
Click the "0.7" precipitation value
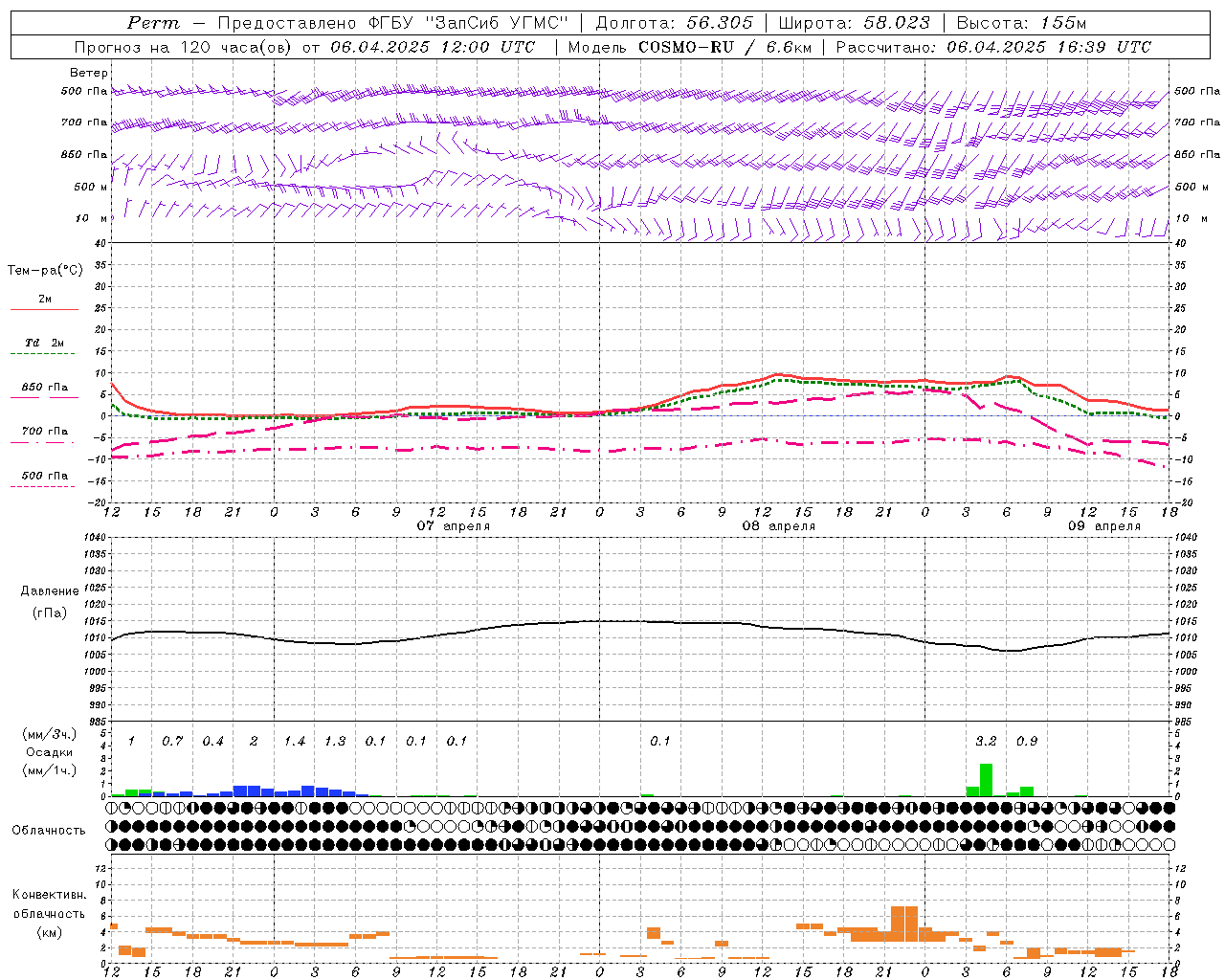click(172, 741)
